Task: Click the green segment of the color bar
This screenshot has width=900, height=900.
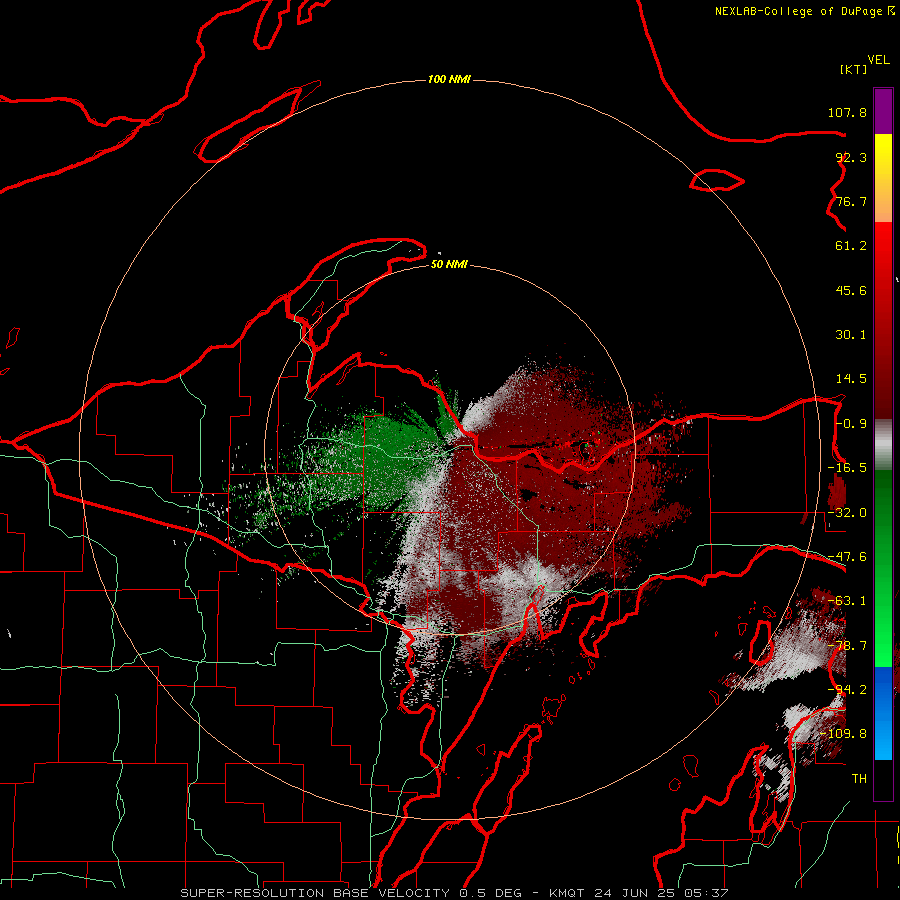Action: pos(883,568)
